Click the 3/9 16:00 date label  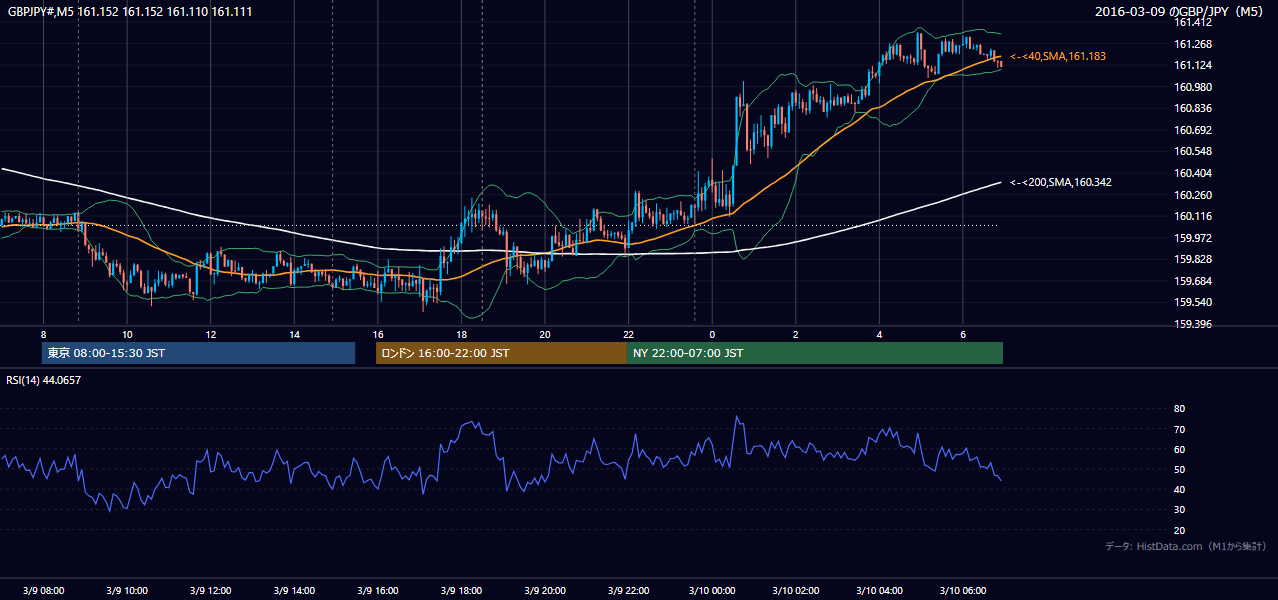pyautogui.click(x=377, y=591)
